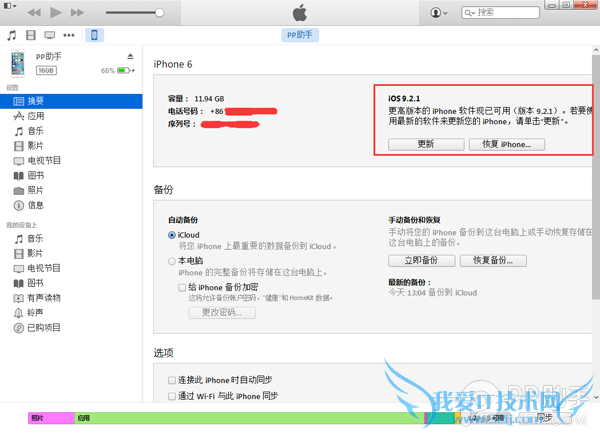This screenshot has width=600, height=434.
Task: Check 通过 Wi-Fi 与此 iPhone 同步
Action: point(172,396)
